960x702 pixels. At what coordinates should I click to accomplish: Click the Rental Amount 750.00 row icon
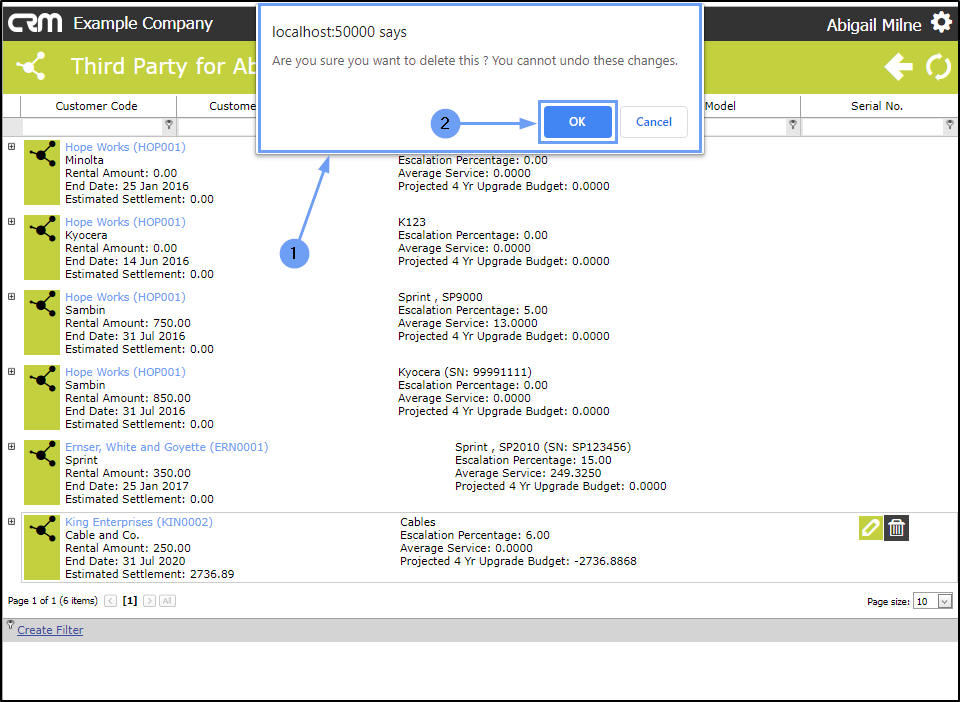[x=42, y=323]
